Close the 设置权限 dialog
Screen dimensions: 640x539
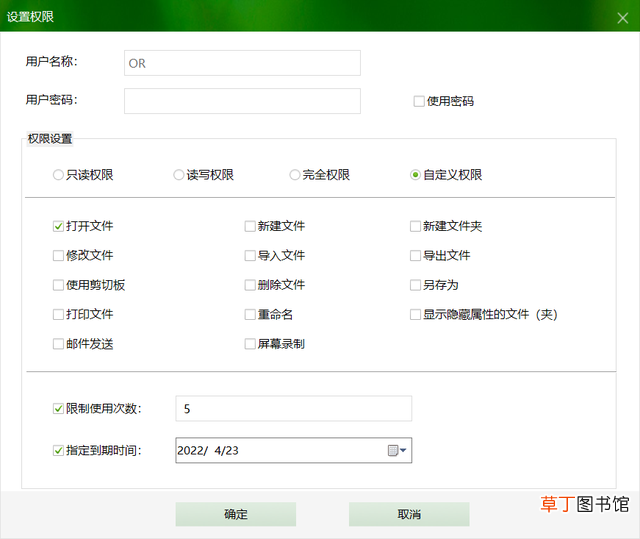coord(622,18)
